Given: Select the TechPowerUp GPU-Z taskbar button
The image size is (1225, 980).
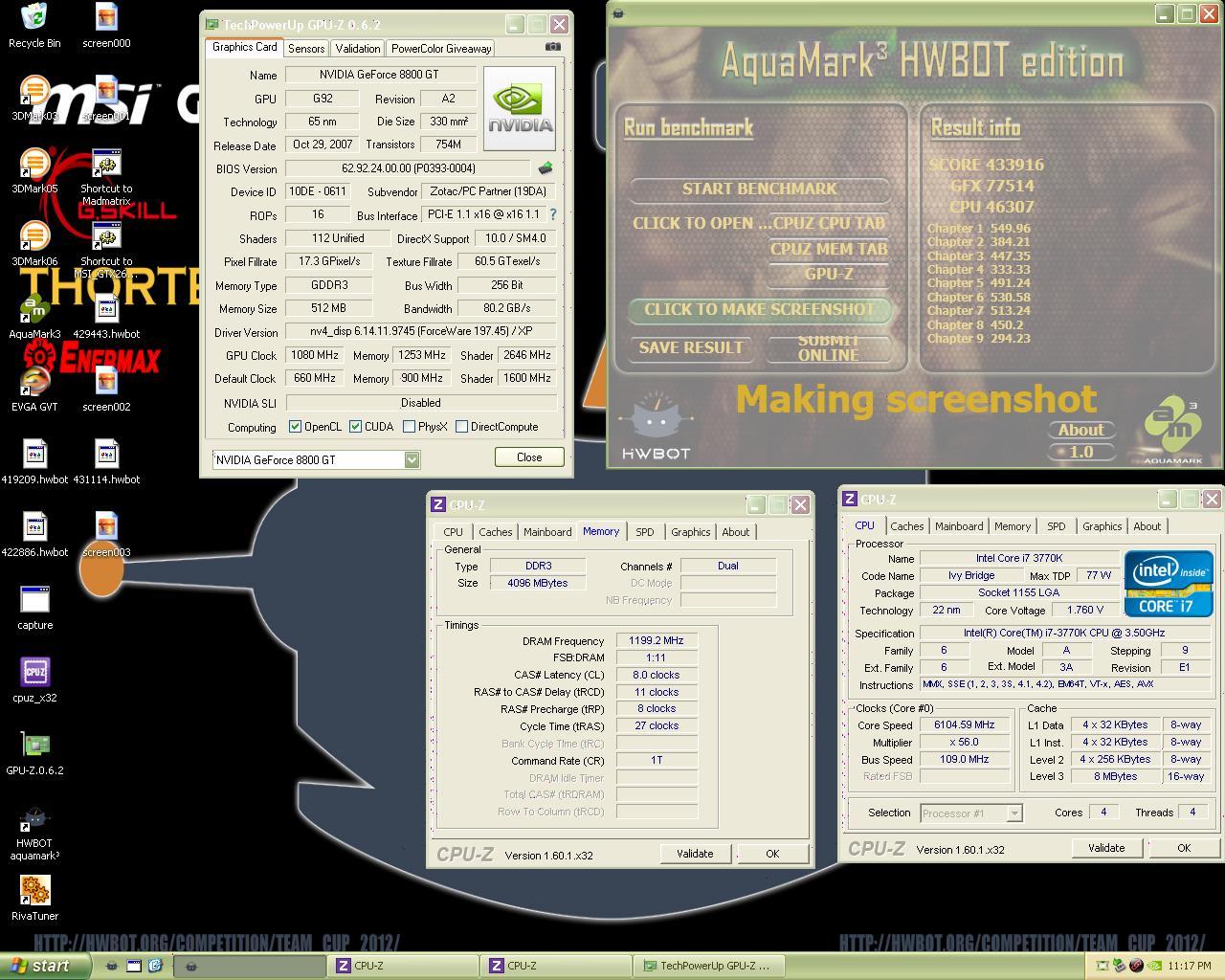Looking at the screenshot, I should coord(708,966).
